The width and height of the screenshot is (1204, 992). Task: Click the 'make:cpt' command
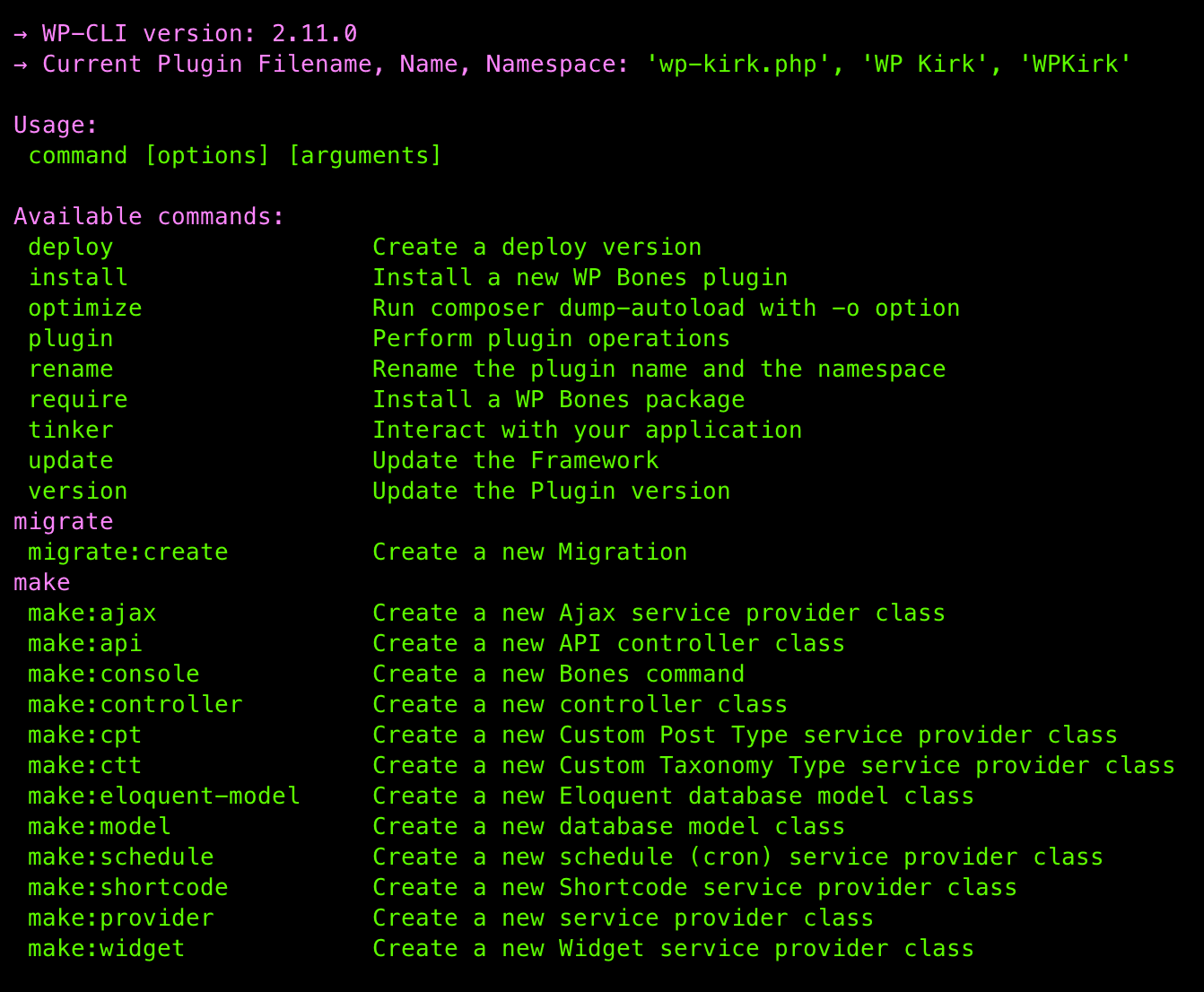pos(85,735)
